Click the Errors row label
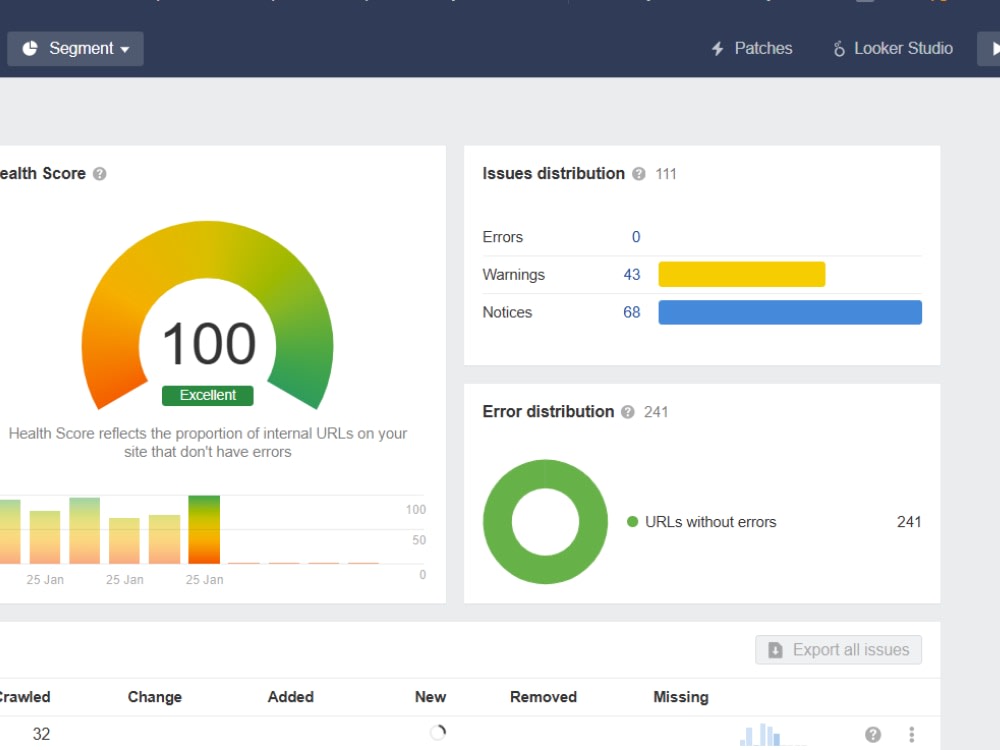The width and height of the screenshot is (1000, 750). point(503,237)
